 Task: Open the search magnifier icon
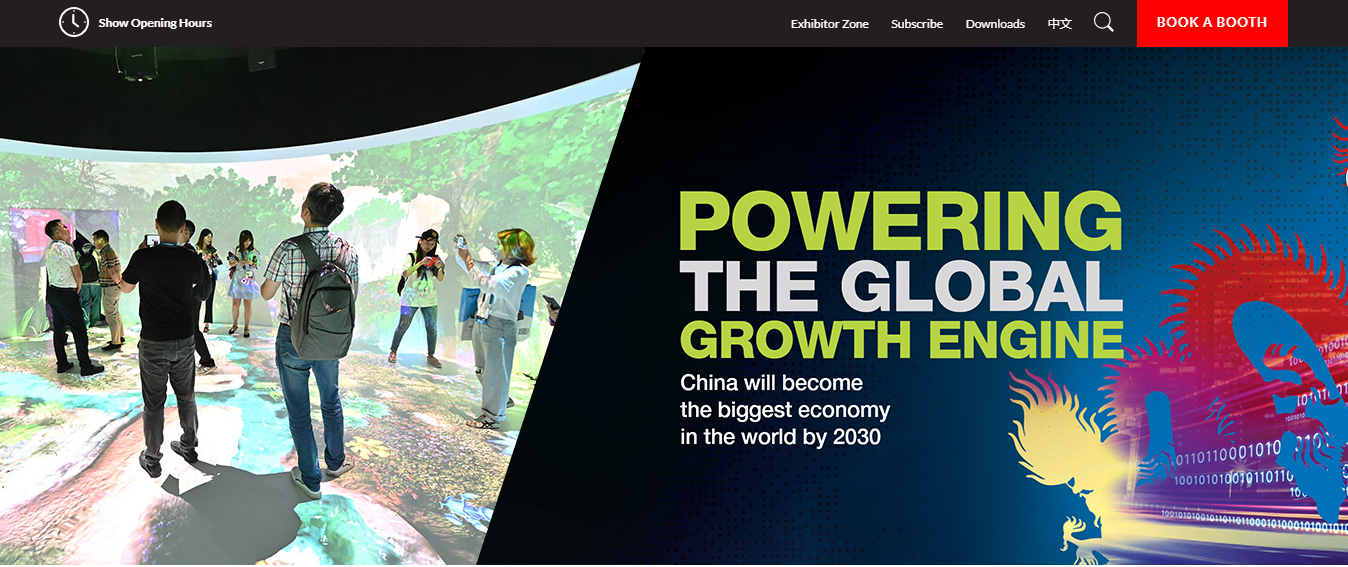pyautogui.click(x=1103, y=22)
